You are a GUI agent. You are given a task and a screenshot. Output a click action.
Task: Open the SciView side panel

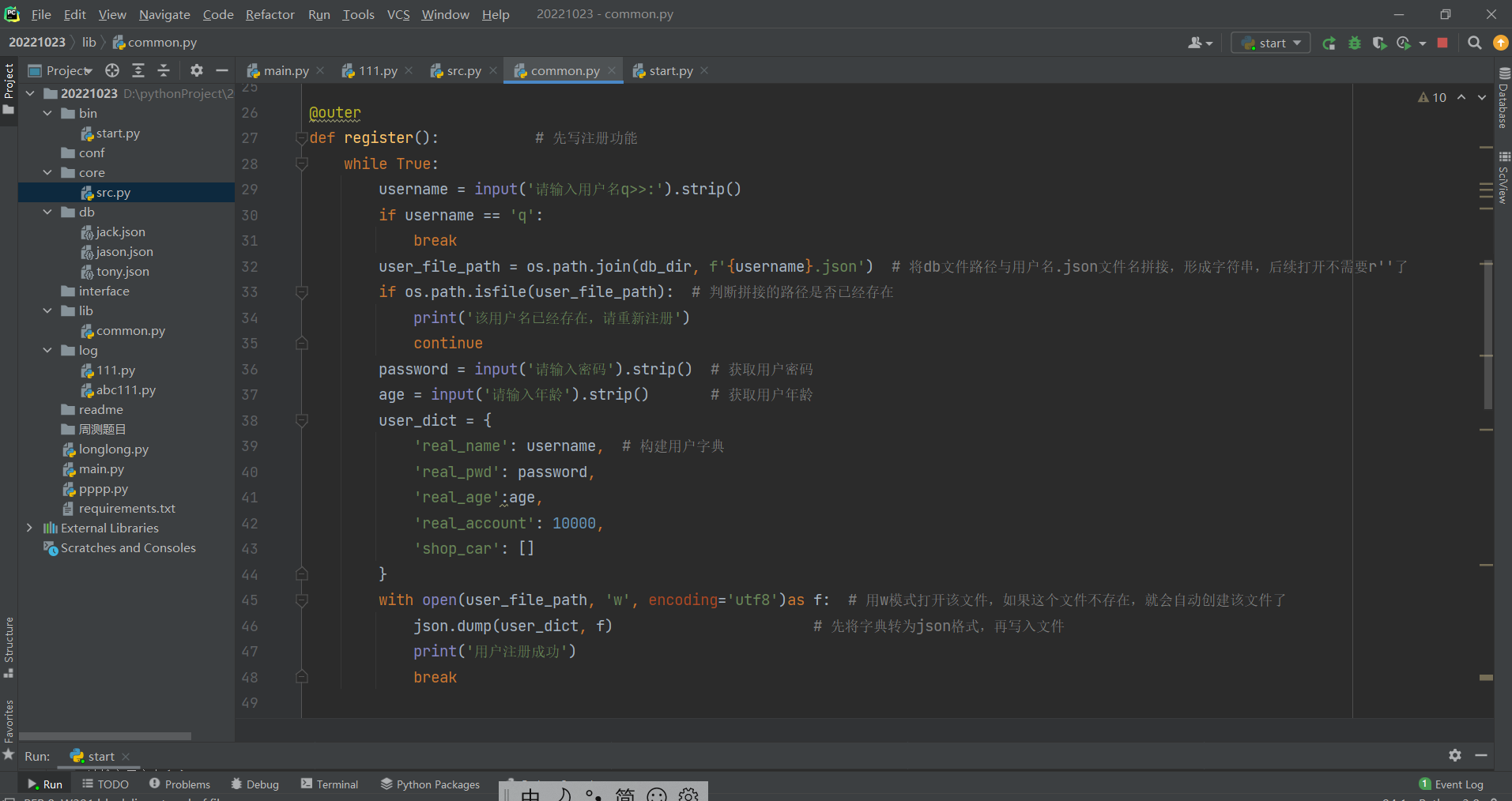[x=1503, y=178]
